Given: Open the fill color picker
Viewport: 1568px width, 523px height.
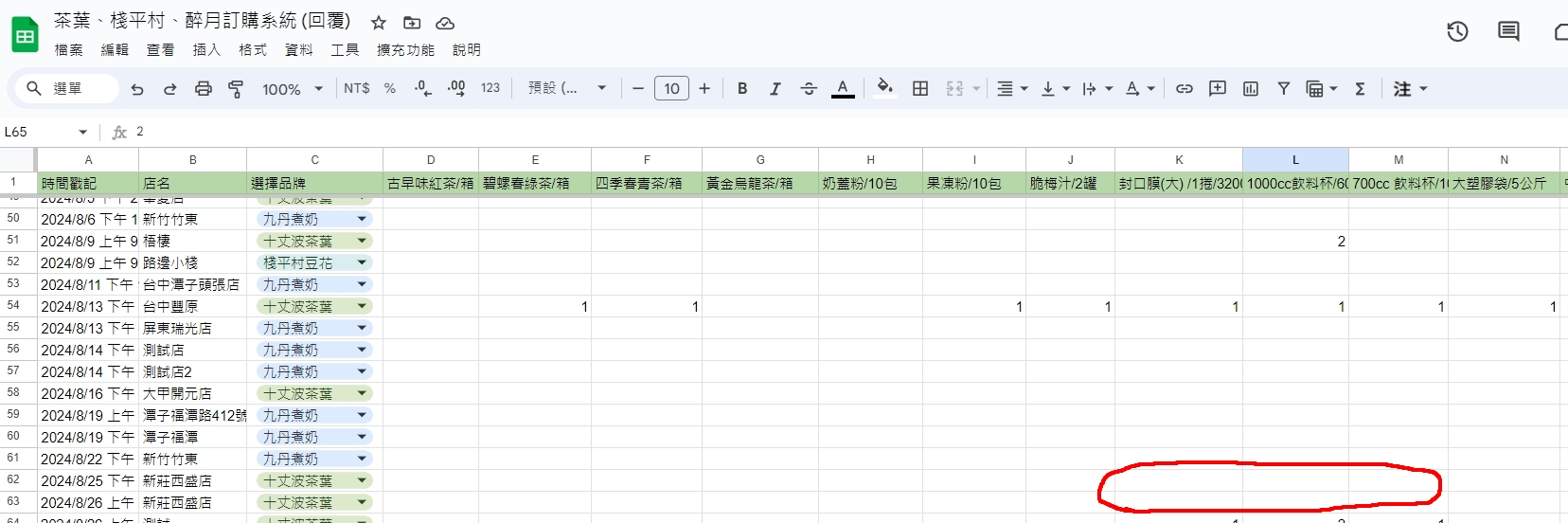Looking at the screenshot, I should [x=884, y=89].
